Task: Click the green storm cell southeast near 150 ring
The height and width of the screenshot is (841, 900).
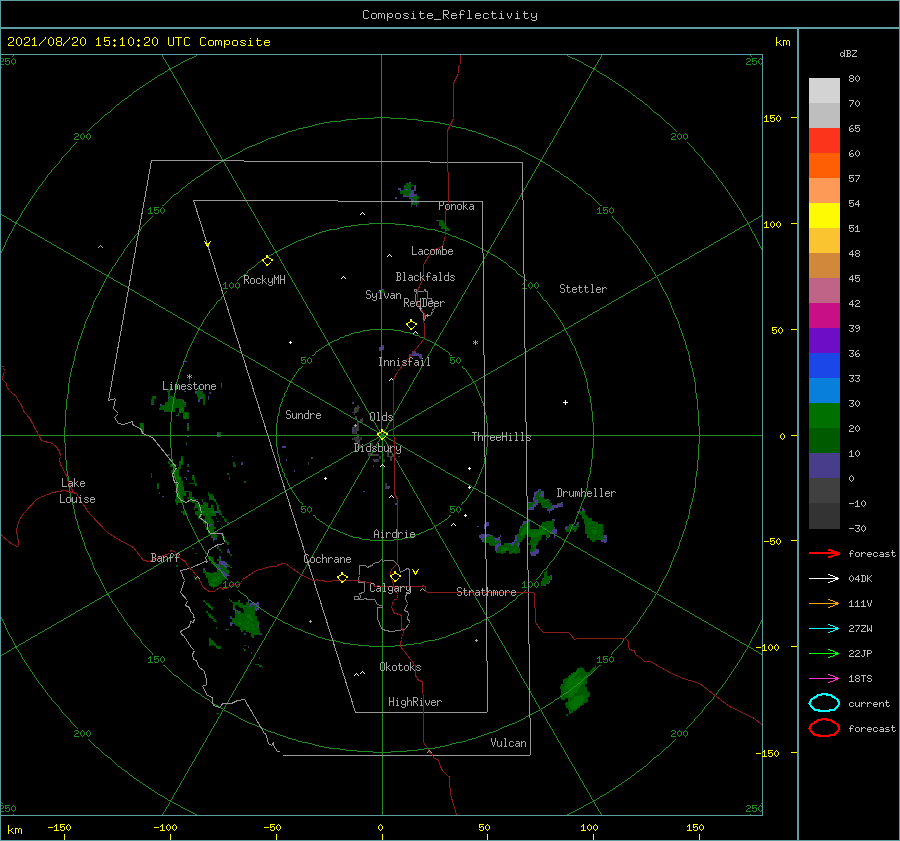Action: pos(576,689)
